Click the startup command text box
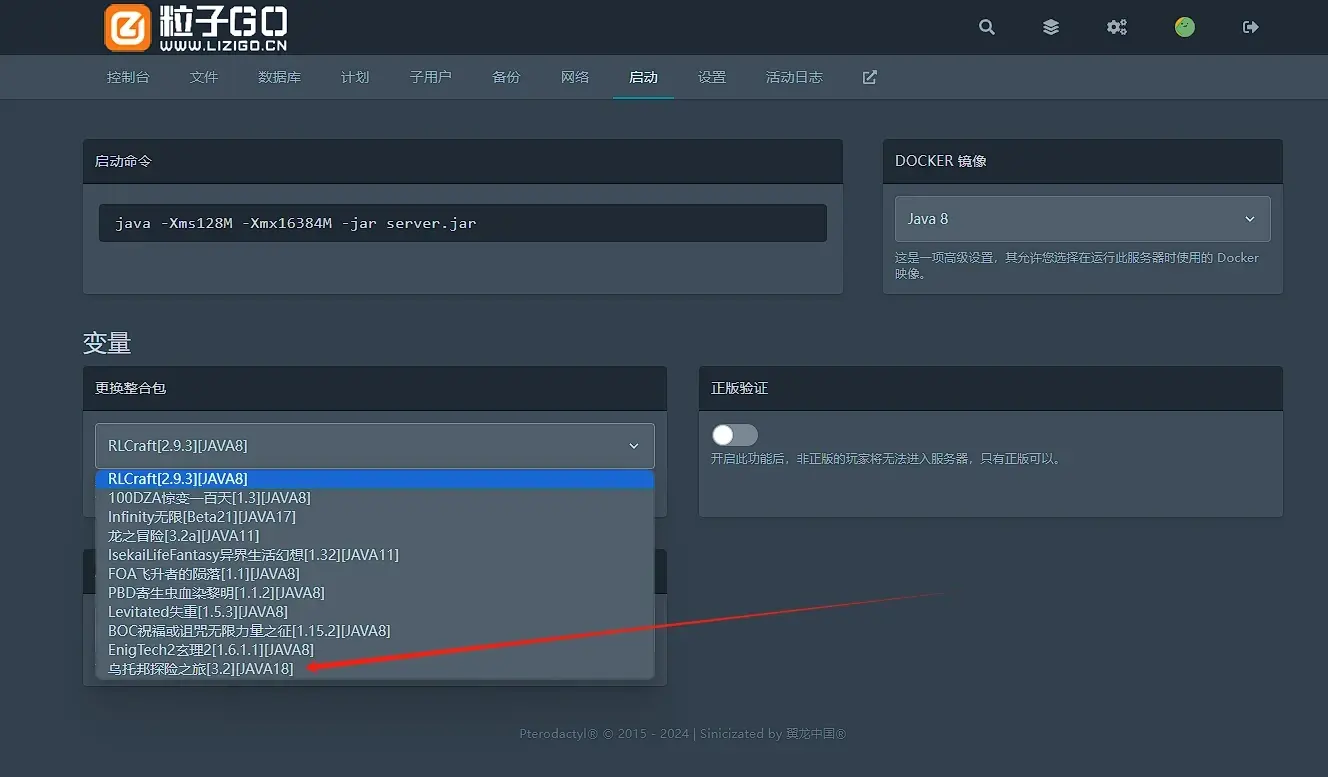 [463, 223]
